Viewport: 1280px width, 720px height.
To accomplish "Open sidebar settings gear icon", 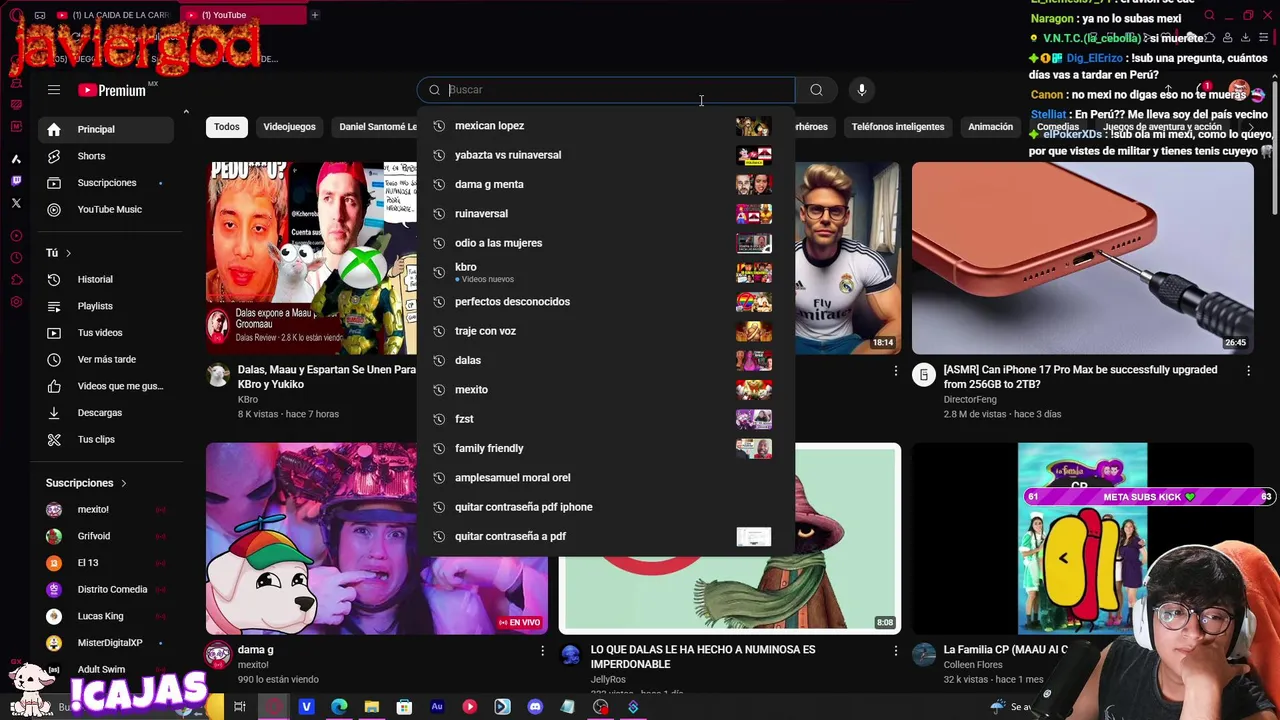I will pyautogui.click(x=16, y=302).
